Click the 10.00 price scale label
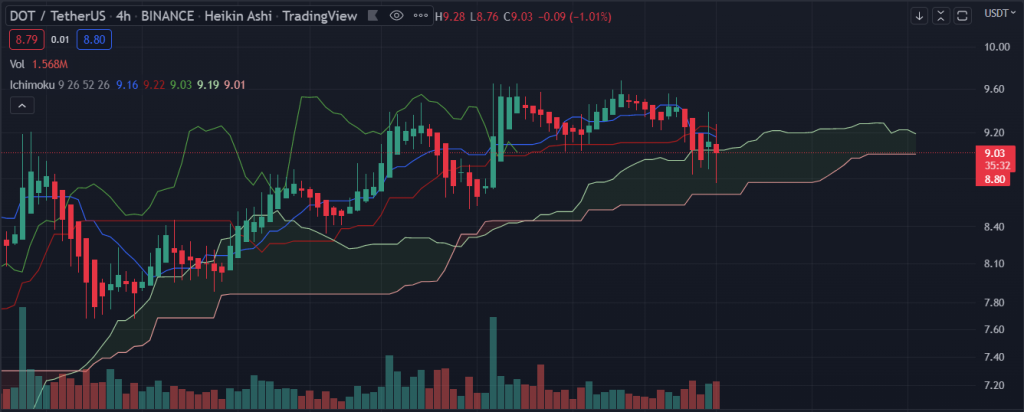1024x412 pixels. (995, 46)
